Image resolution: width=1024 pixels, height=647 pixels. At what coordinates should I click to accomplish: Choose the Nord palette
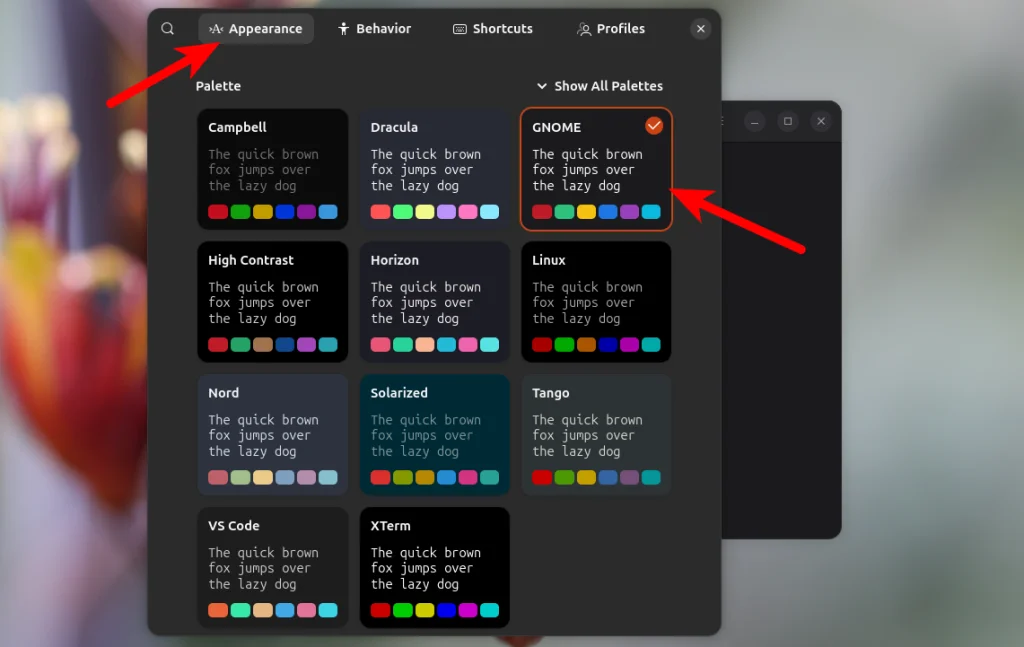click(x=273, y=435)
